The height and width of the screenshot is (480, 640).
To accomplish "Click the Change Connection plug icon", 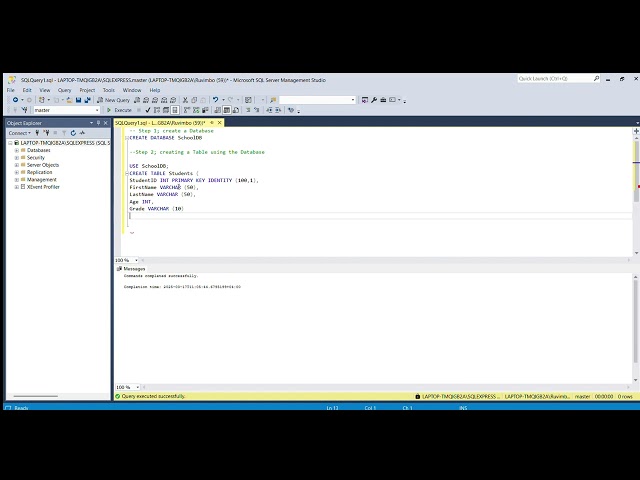I will (24, 110).
